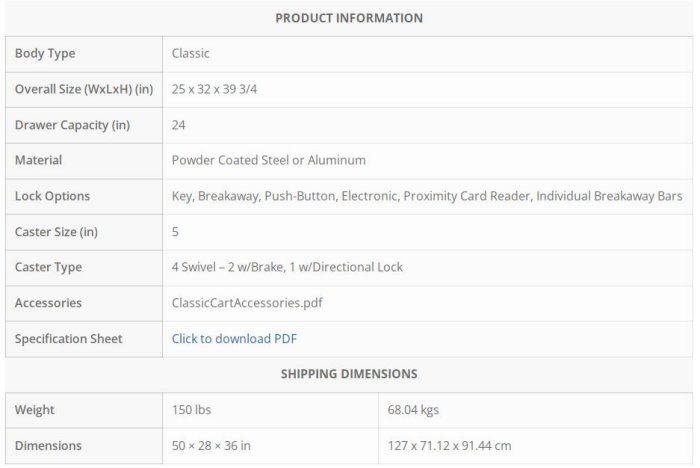The width and height of the screenshot is (700, 468).
Task: Click the 68.04 kgs weight value
Action: 413,410
